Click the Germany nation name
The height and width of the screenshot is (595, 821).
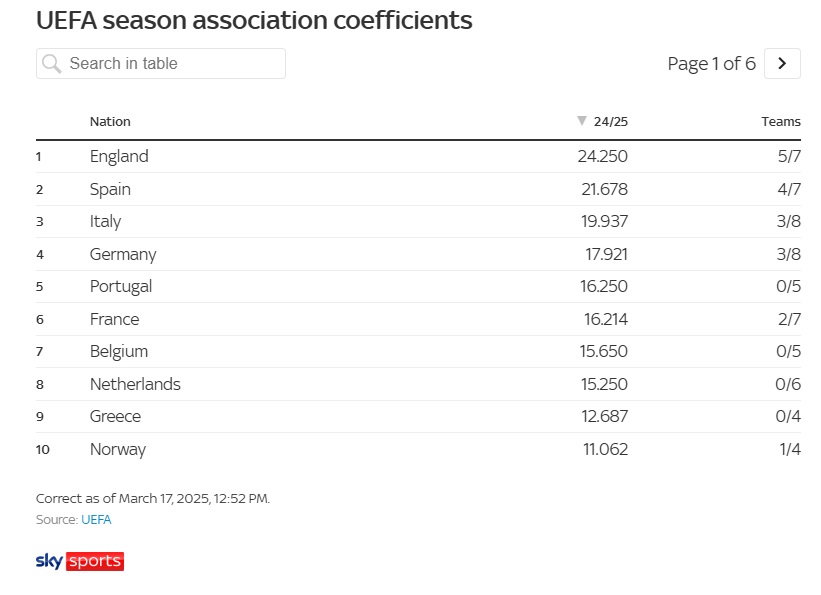(123, 254)
